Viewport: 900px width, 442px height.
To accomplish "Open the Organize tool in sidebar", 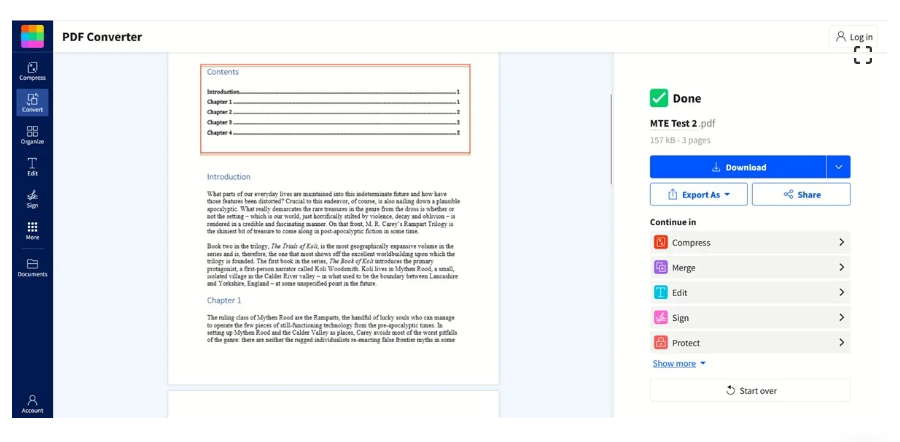I will pyautogui.click(x=32, y=135).
